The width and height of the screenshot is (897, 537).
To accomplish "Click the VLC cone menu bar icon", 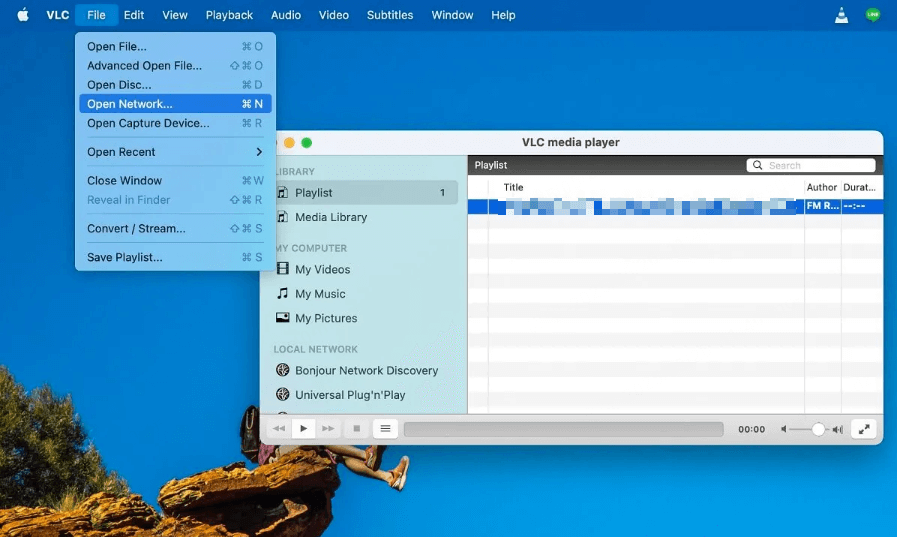I will (841, 15).
